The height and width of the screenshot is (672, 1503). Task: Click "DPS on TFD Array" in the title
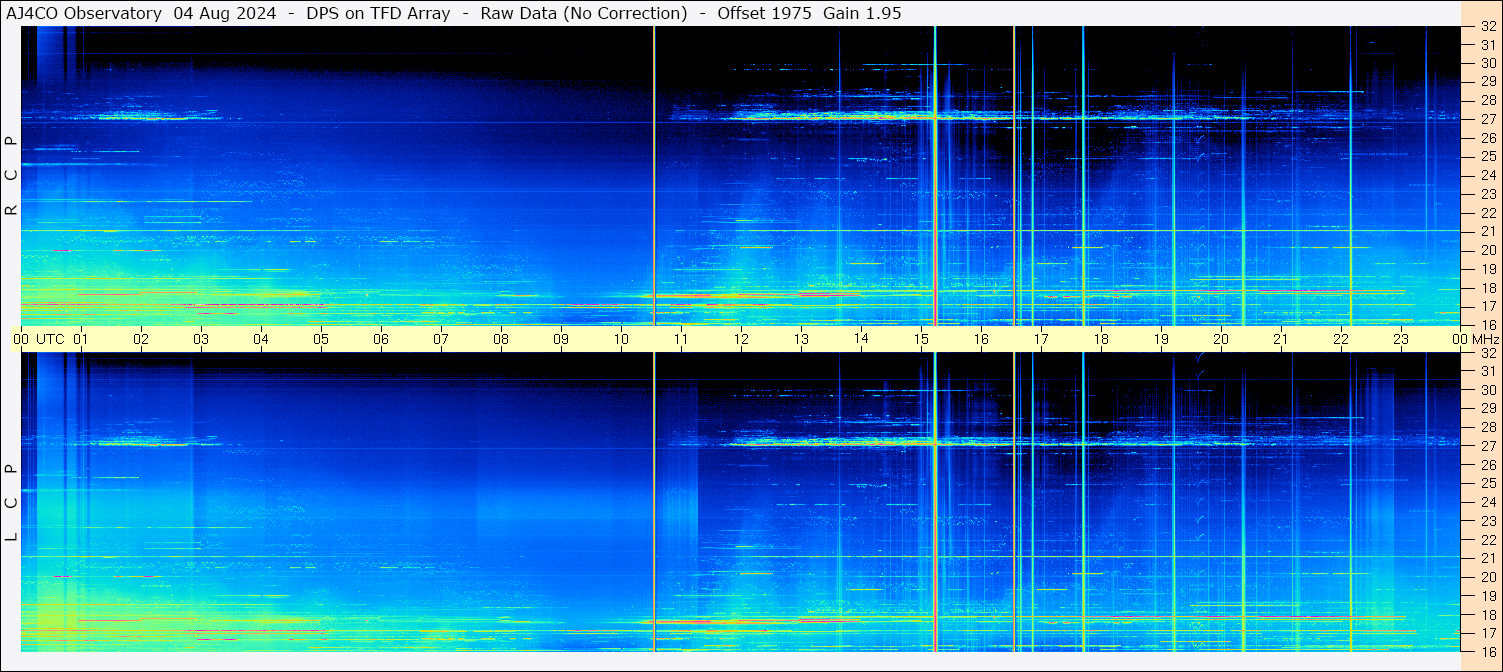tap(377, 13)
